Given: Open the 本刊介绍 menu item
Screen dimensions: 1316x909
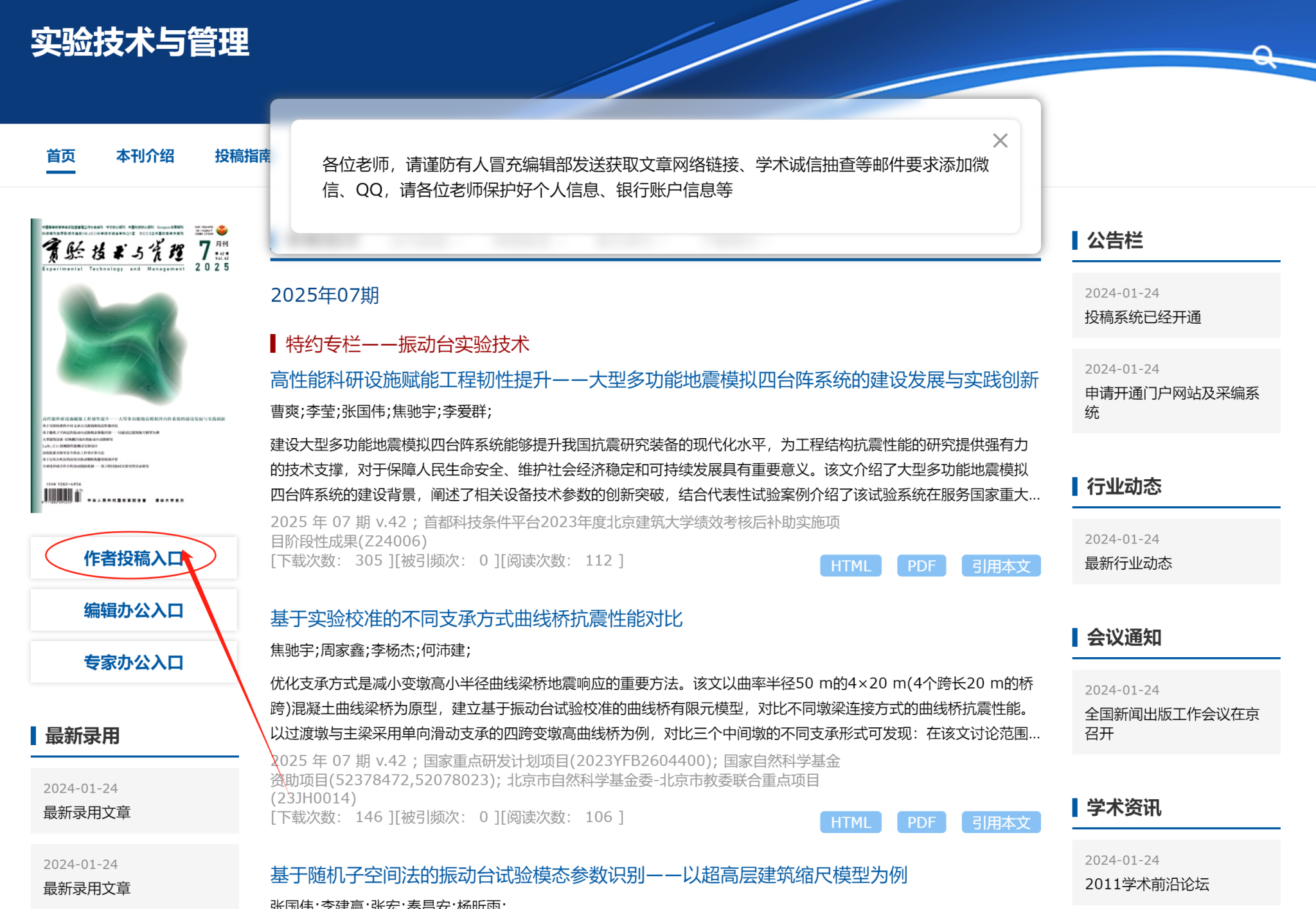Looking at the screenshot, I should tap(145, 156).
